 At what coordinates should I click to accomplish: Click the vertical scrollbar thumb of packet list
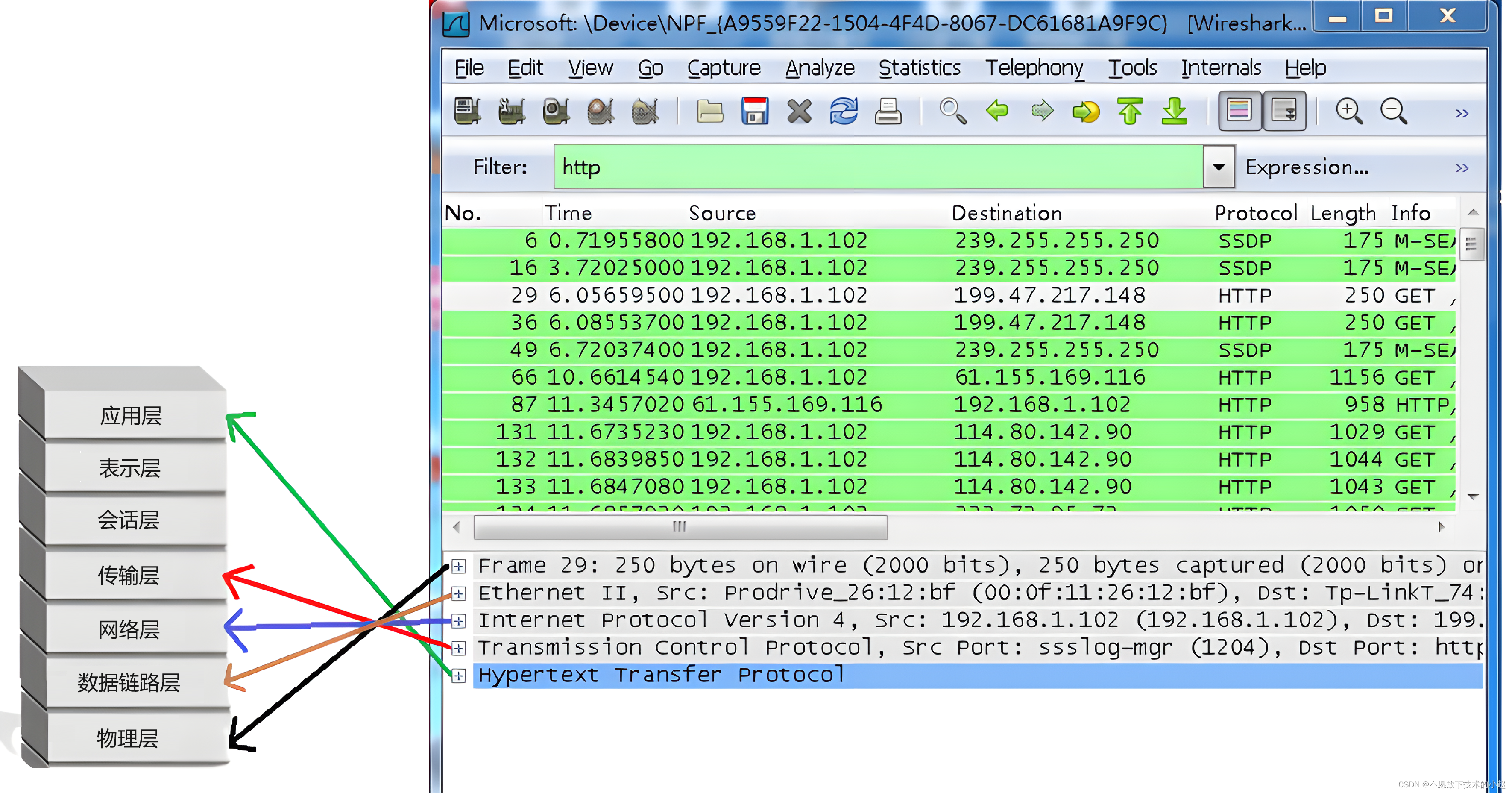coord(1471,244)
